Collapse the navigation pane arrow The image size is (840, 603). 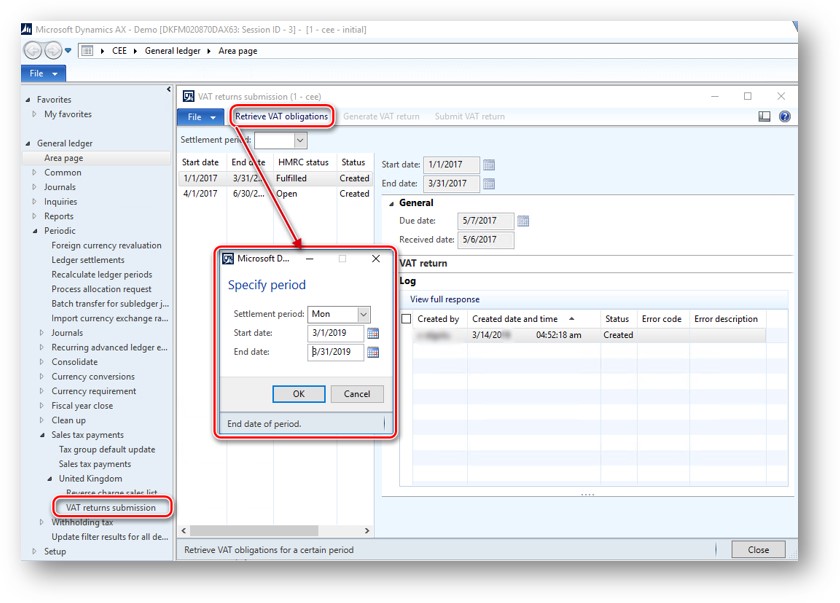tap(169, 89)
